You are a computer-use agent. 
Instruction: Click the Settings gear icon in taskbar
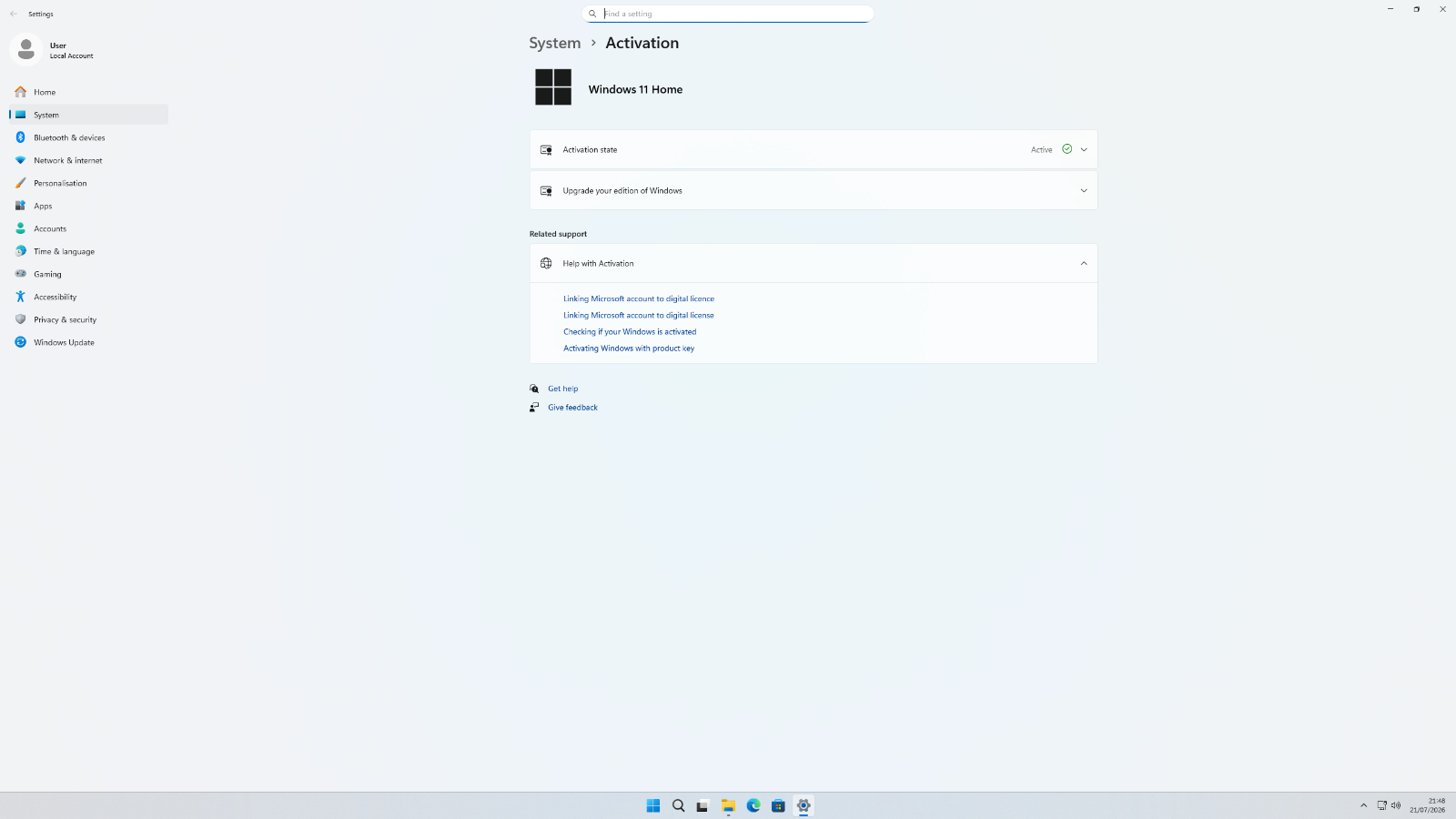point(804,805)
